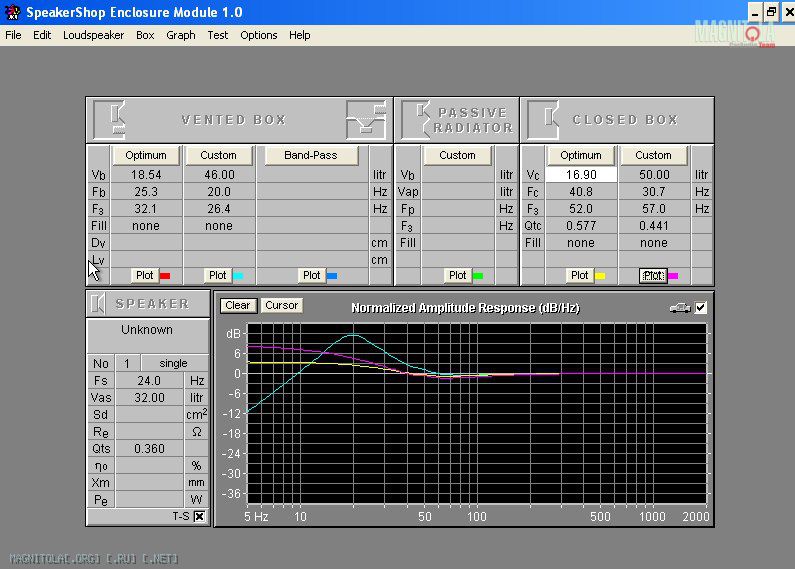Image resolution: width=795 pixels, height=569 pixels.
Task: Click the SpeakerShop app title icon
Action: pos(12,12)
